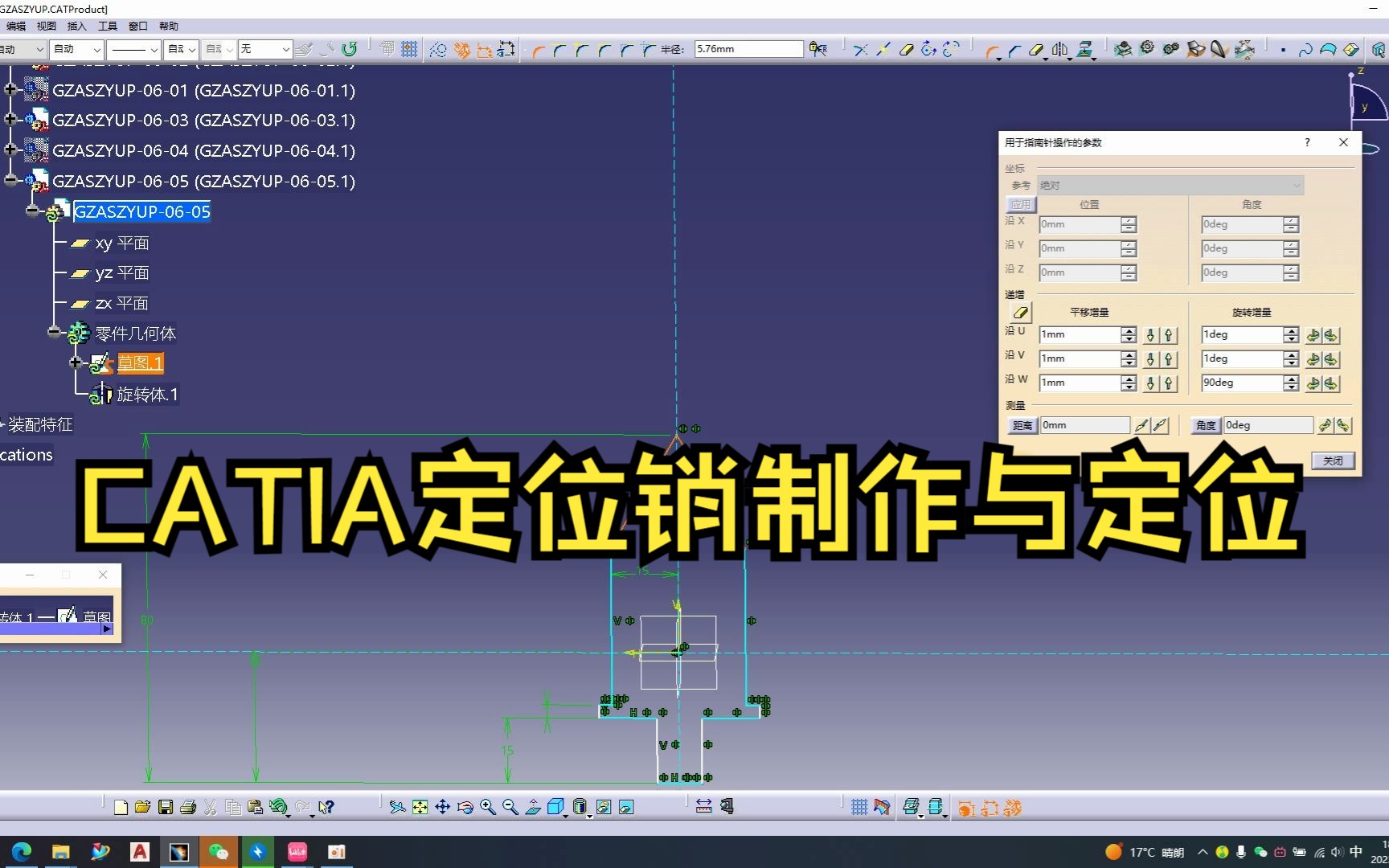Open the 窗口 menu
This screenshot has height=868, width=1389.
point(138,27)
